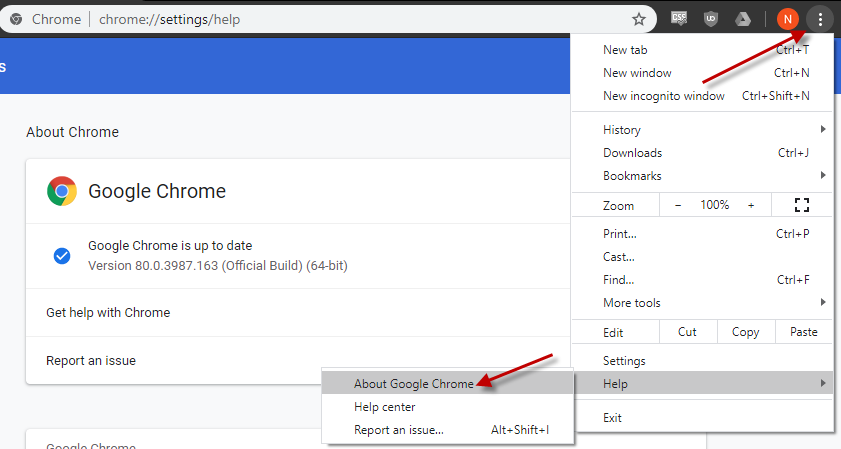Viewport: 841px width, 449px height.
Task: Expand the More tools submenu
Action: (x=702, y=303)
